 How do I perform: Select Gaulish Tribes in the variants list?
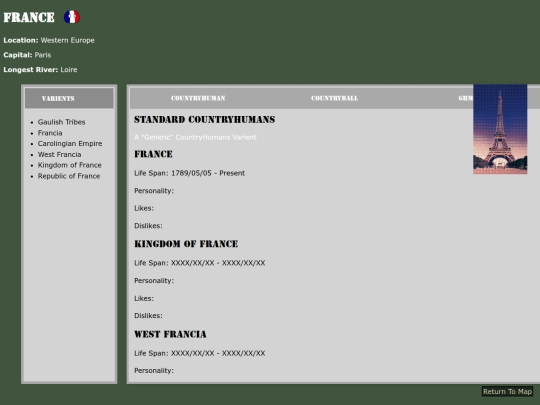61,122
